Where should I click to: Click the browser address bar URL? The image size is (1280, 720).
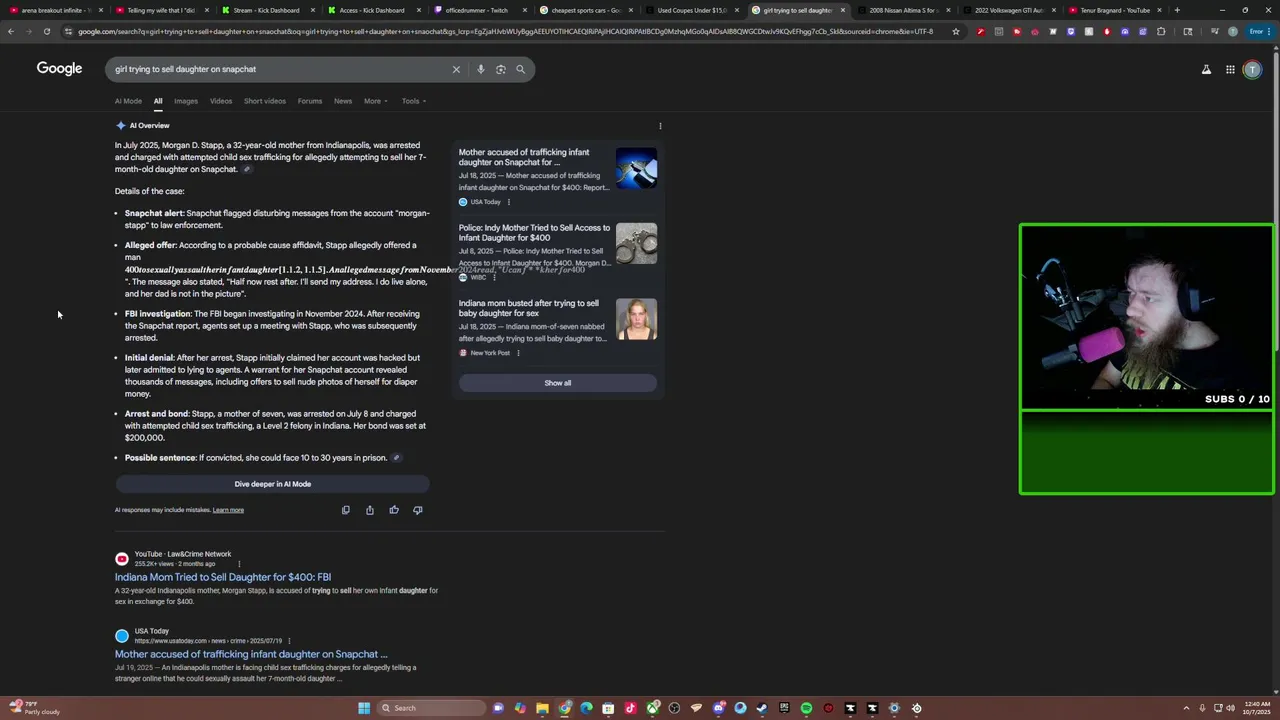pos(505,31)
